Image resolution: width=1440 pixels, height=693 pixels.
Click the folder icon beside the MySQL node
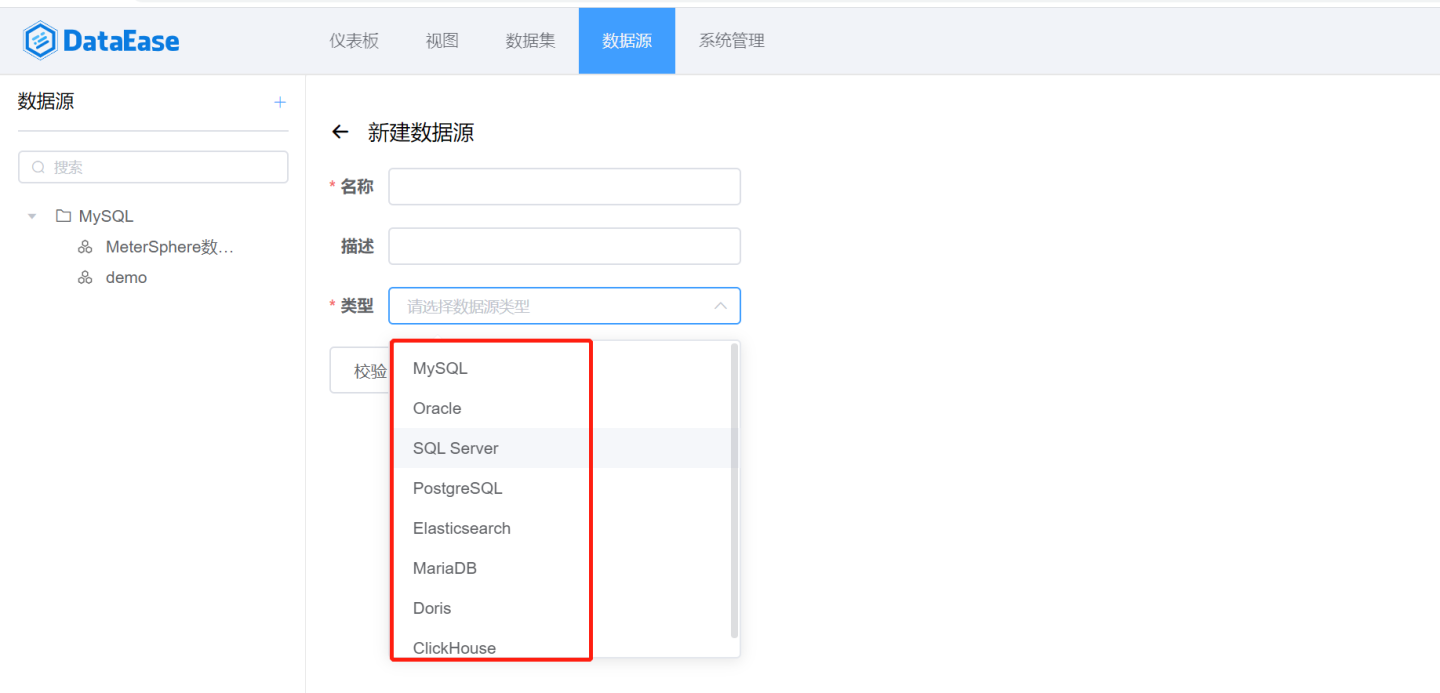tap(61, 215)
